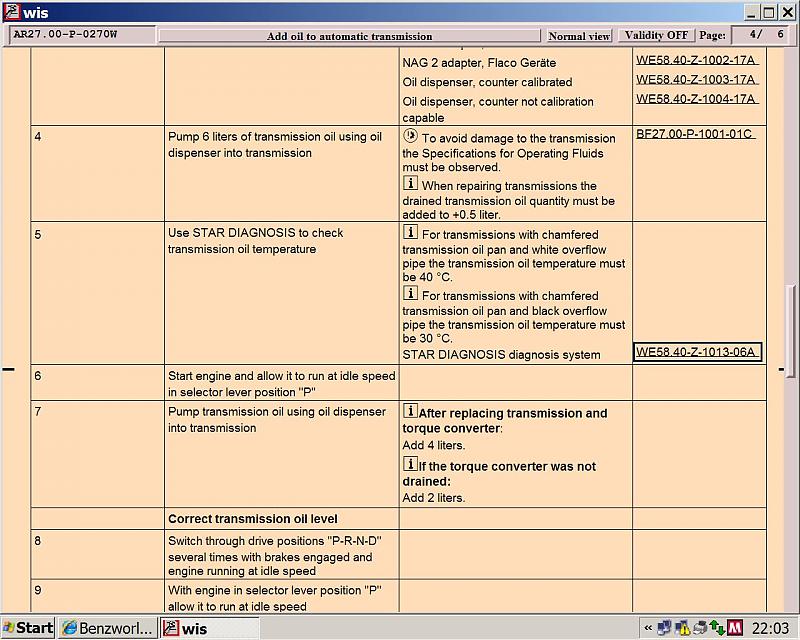Maximize the wis window
800x640 pixels.
click(x=769, y=12)
